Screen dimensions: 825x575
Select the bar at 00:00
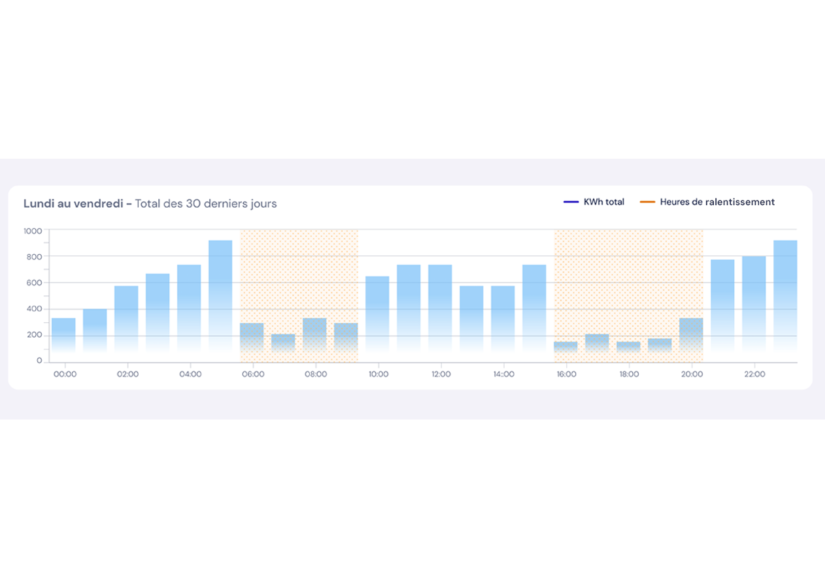point(64,338)
